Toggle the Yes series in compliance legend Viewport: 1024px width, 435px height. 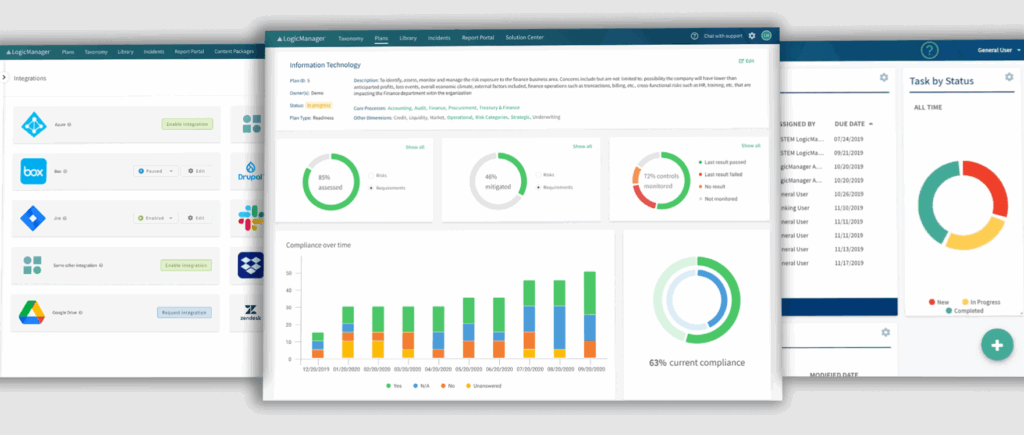tap(394, 386)
